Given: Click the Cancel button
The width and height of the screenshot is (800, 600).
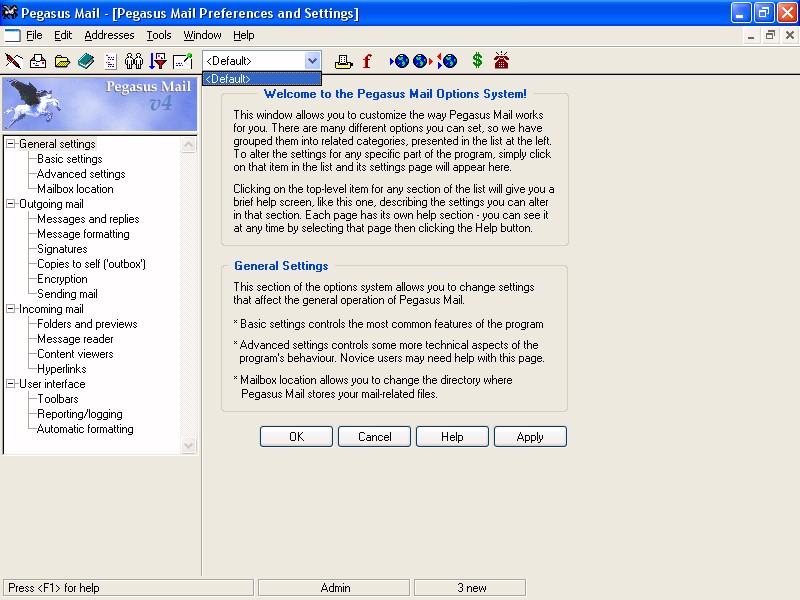Looking at the screenshot, I should point(374,437).
